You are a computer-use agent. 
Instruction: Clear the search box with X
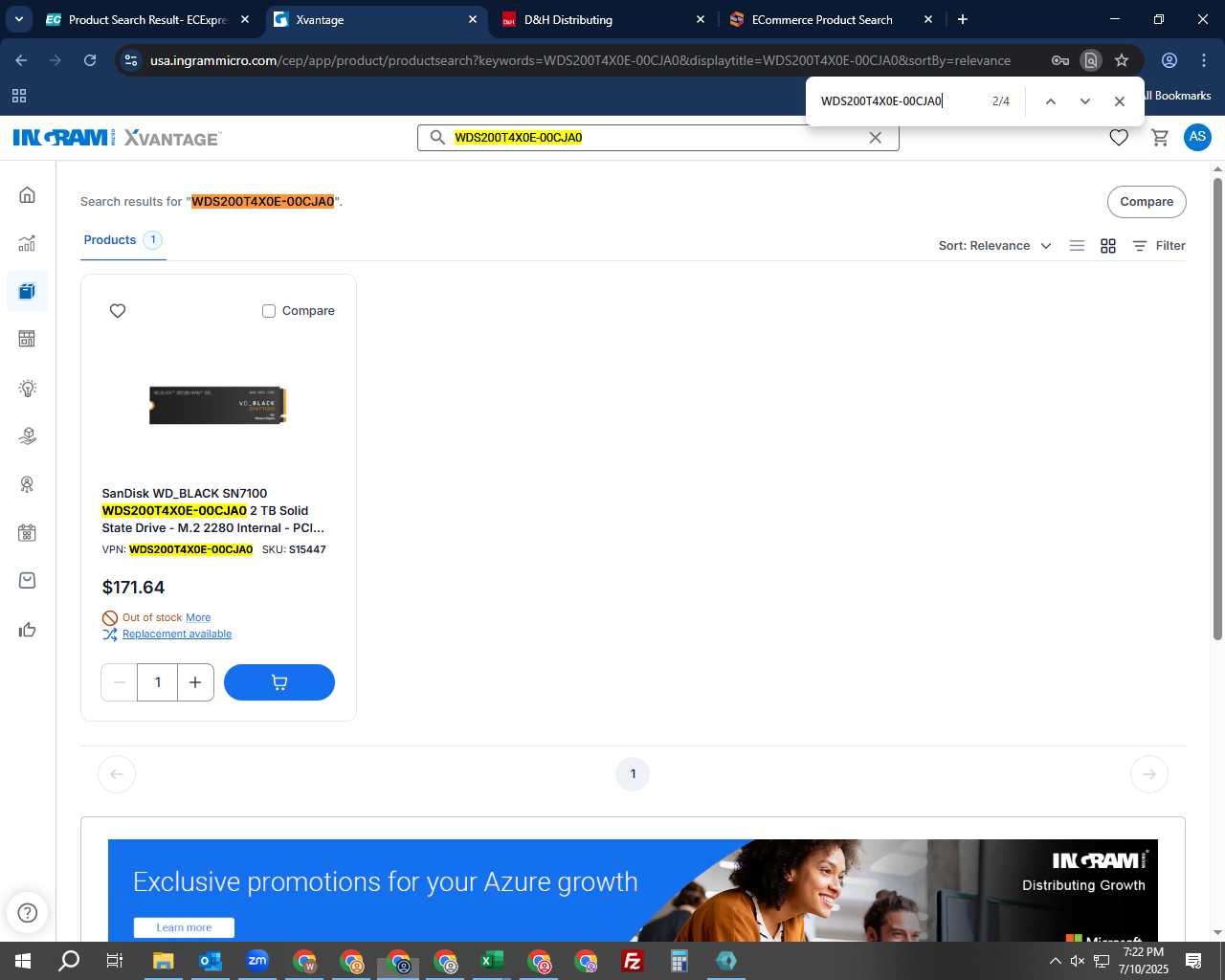[x=875, y=138]
